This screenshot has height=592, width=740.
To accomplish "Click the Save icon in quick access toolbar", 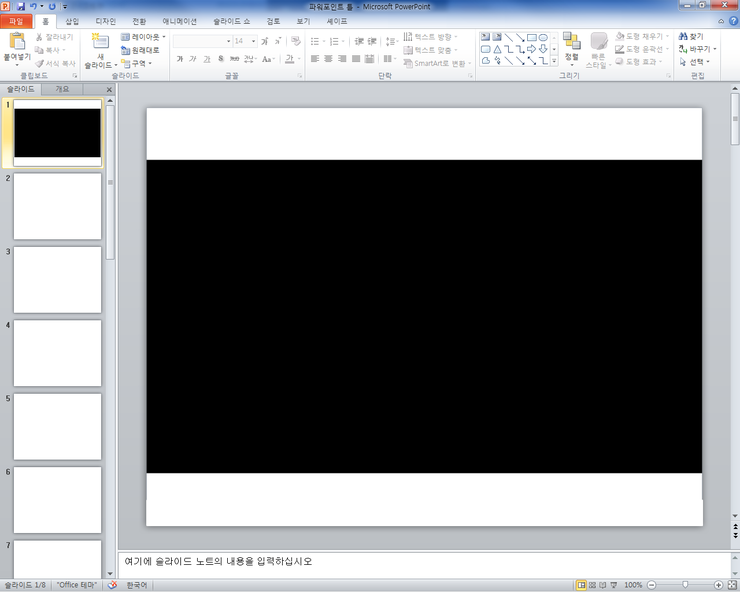I will pyautogui.click(x=21, y=6).
